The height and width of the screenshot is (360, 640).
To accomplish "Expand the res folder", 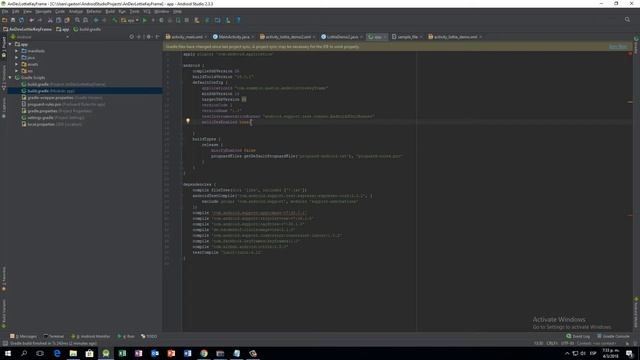I will click(x=17, y=71).
